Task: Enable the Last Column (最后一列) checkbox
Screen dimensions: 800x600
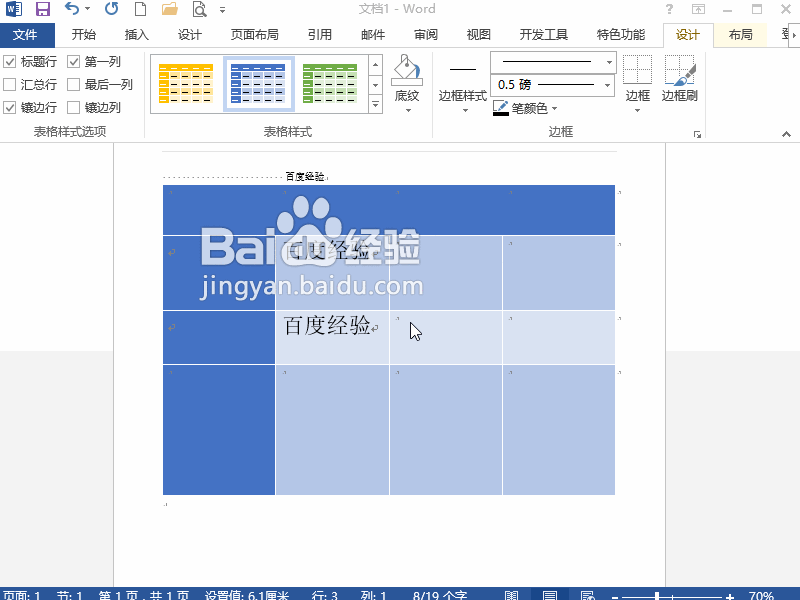Action: pyautogui.click(x=73, y=84)
